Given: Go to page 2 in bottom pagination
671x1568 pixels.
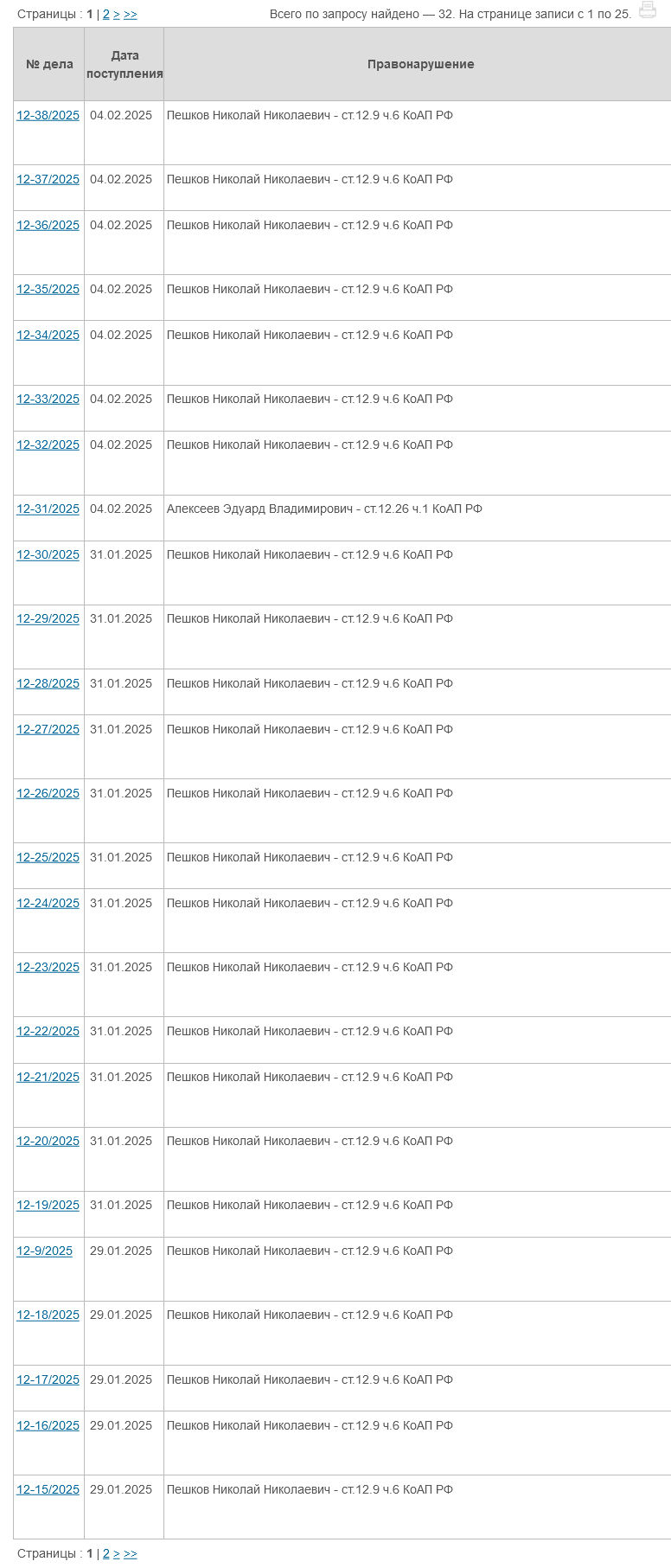Looking at the screenshot, I should click(x=106, y=1553).
